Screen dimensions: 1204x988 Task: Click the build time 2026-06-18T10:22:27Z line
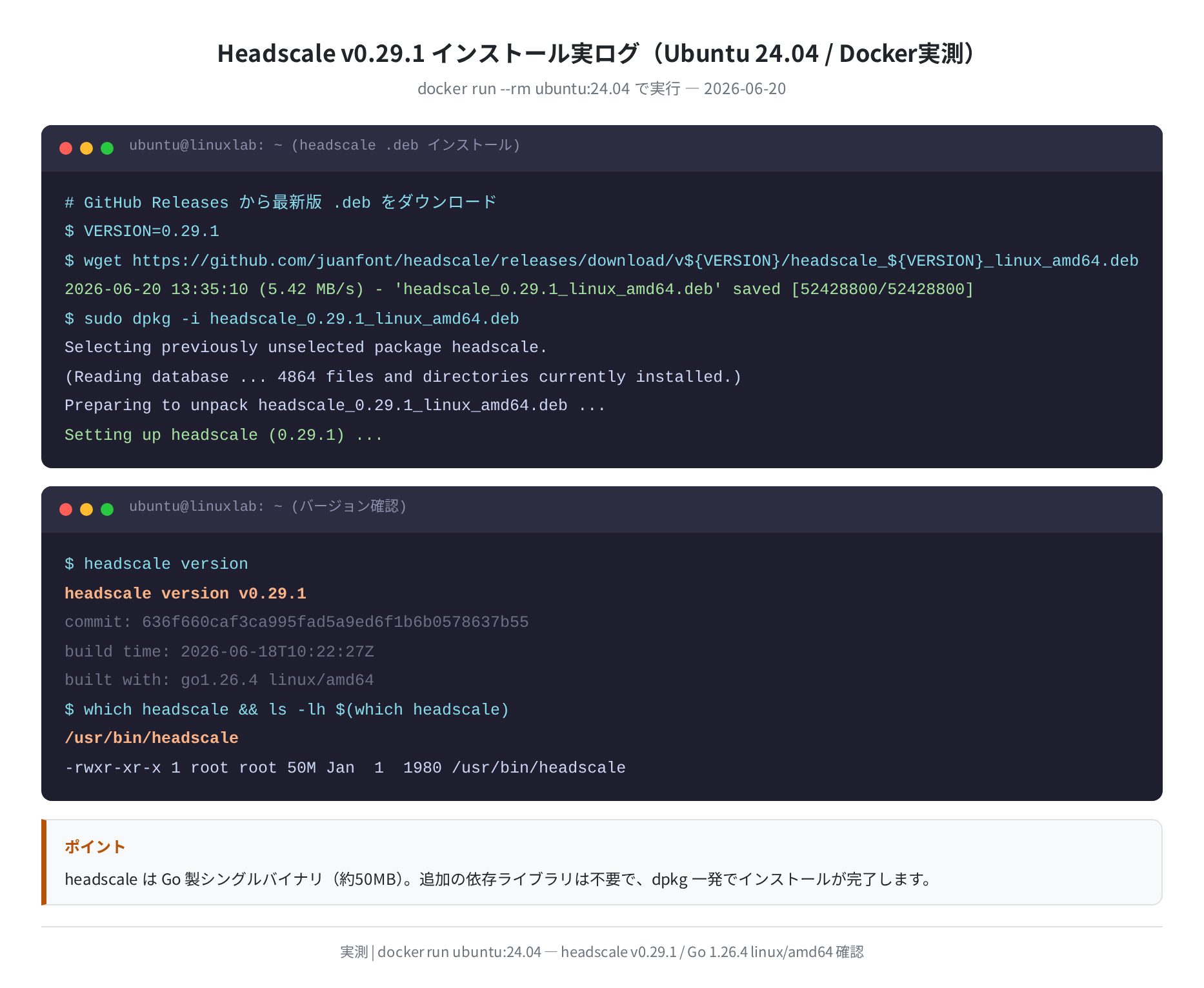[219, 651]
